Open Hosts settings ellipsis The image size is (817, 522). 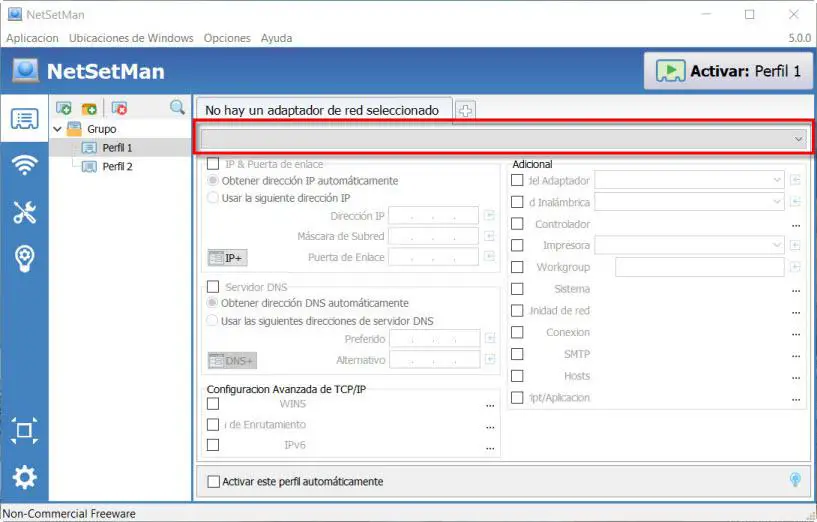pos(796,378)
